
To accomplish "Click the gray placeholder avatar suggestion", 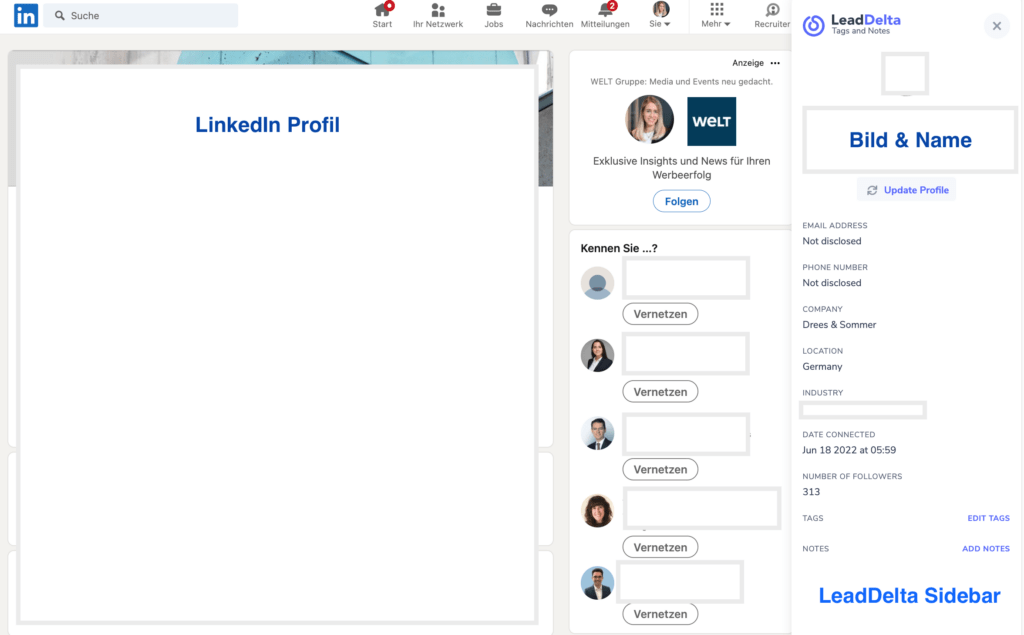I will (x=597, y=283).
